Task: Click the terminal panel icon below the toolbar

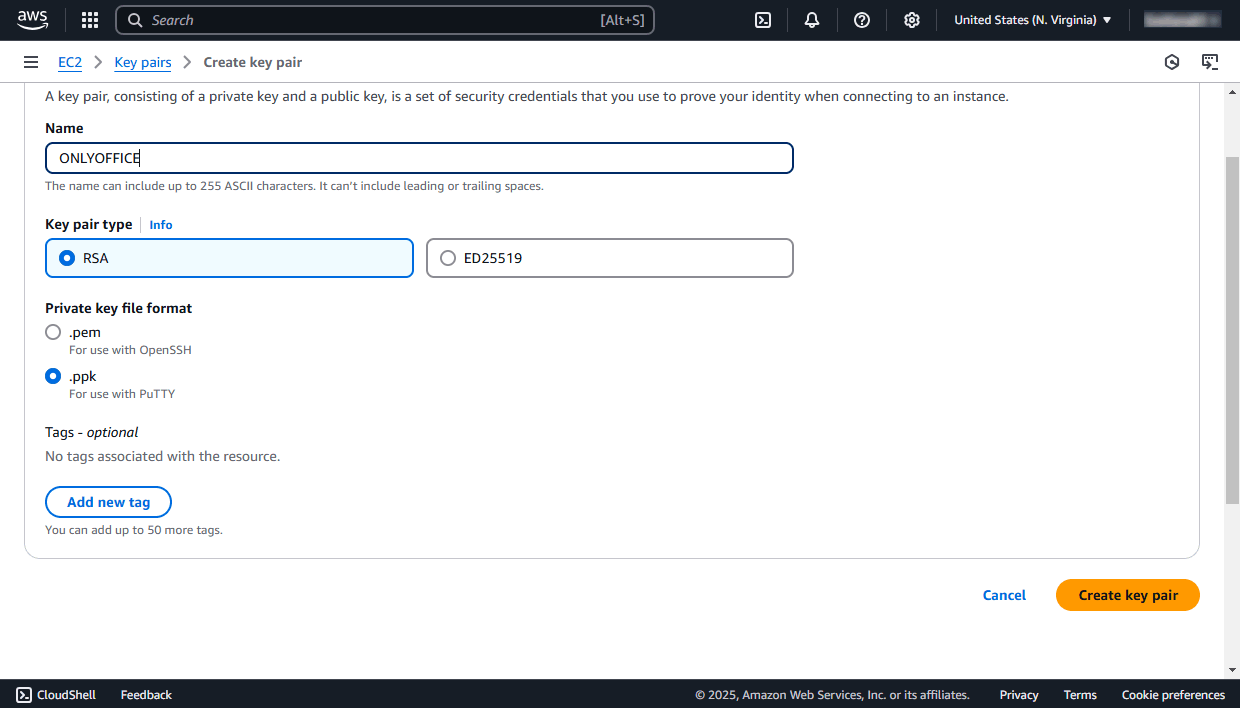Action: coord(1210,61)
